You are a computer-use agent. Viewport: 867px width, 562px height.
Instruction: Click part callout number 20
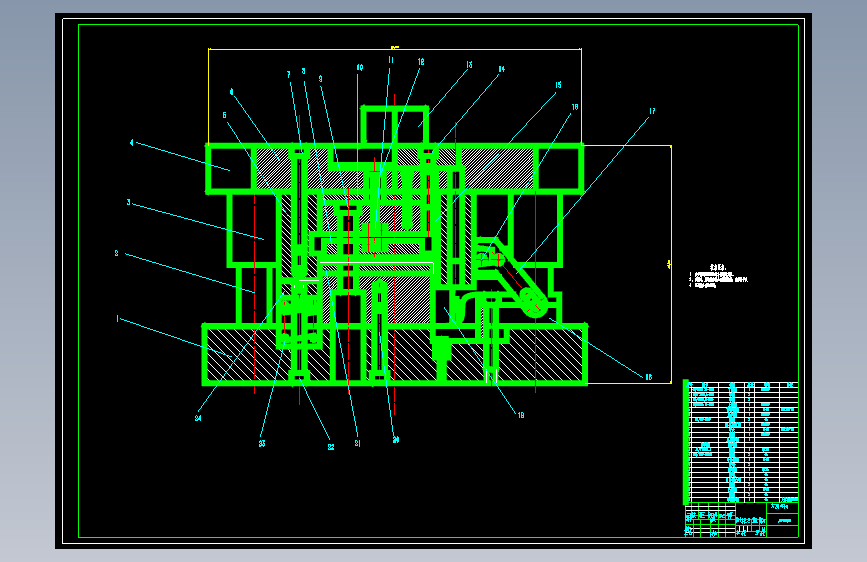(x=395, y=440)
